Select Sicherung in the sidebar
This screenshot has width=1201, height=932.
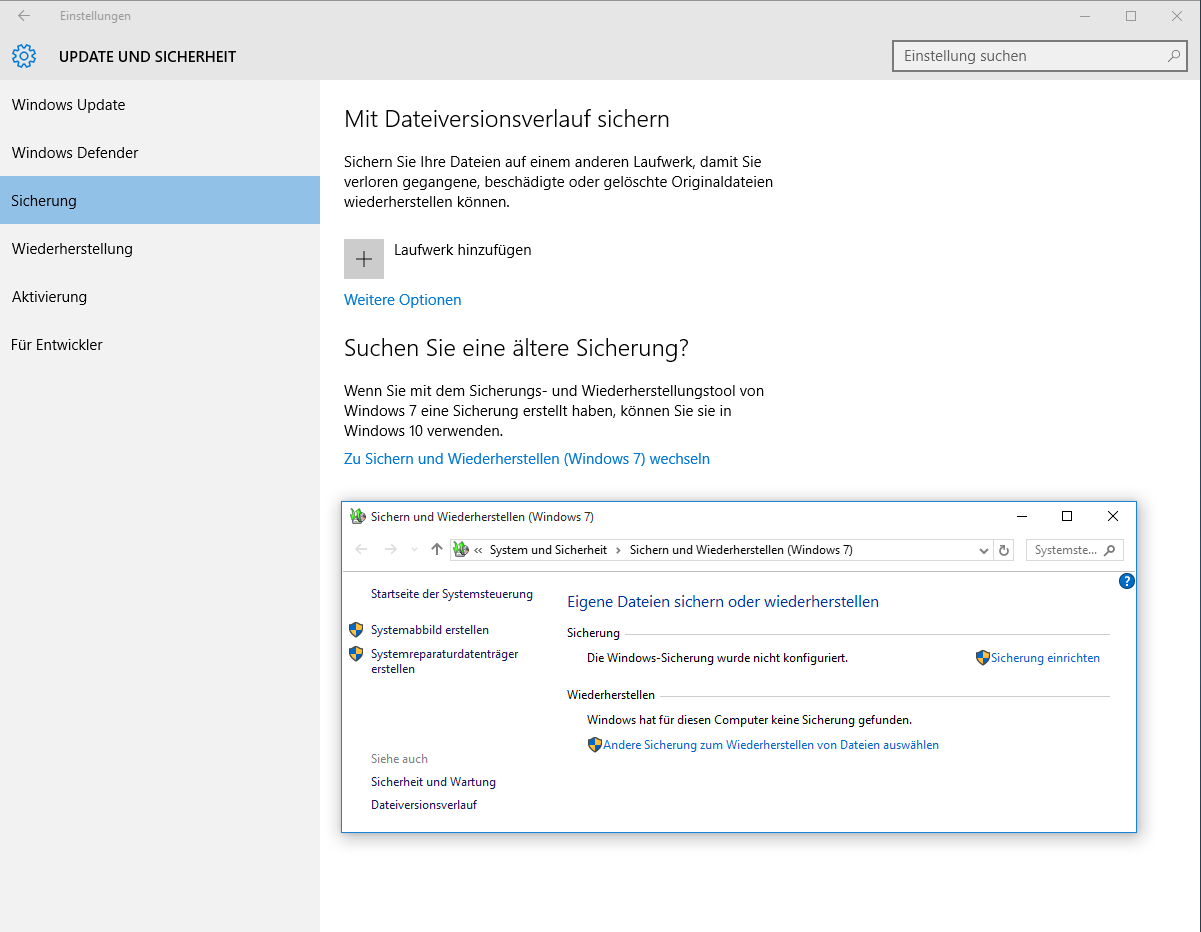click(160, 200)
